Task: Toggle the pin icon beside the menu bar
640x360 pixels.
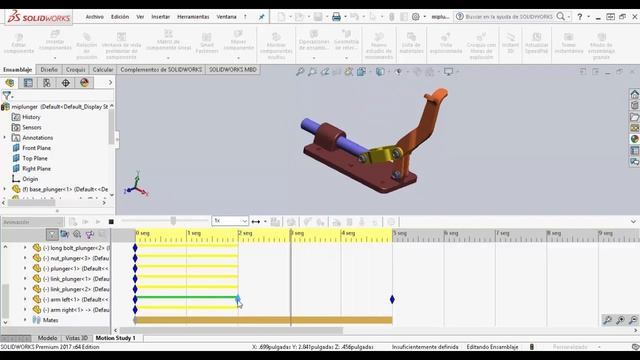Action: pyautogui.click(x=262, y=17)
